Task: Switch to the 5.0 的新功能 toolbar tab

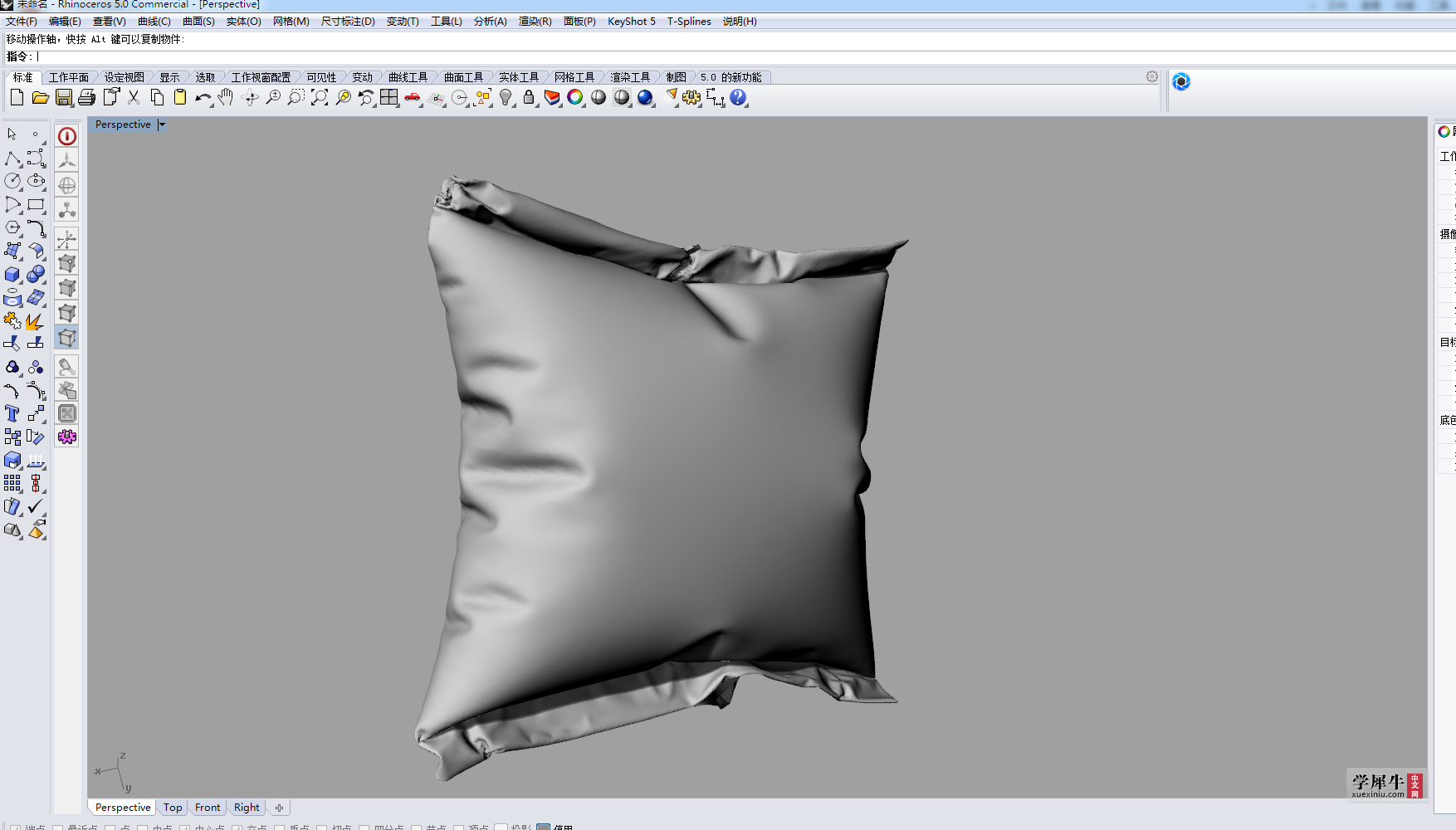Action: pos(730,77)
